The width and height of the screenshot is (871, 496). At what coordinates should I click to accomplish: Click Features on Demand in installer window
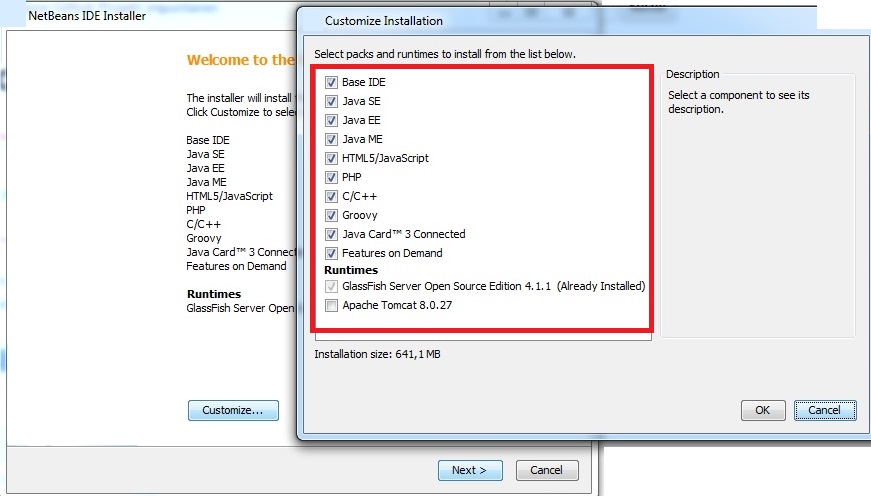[236, 266]
